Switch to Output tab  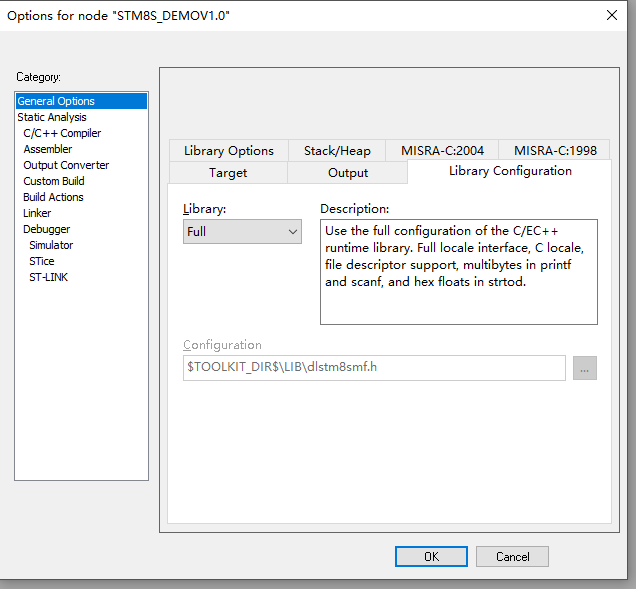pos(348,173)
